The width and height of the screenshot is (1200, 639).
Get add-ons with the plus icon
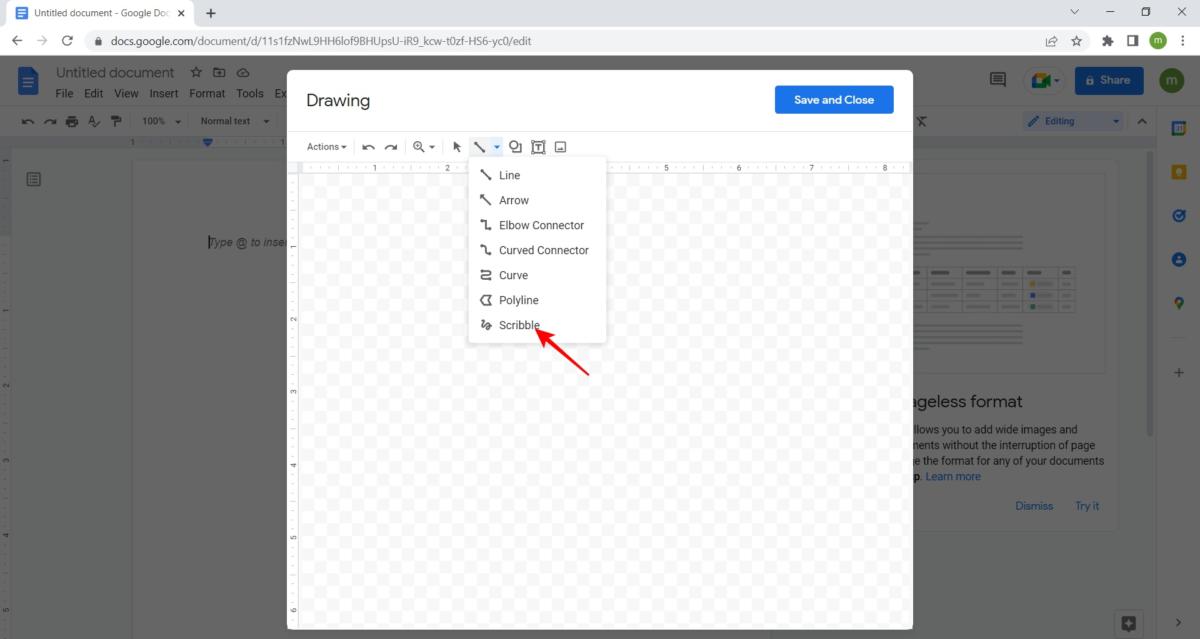tap(1179, 372)
